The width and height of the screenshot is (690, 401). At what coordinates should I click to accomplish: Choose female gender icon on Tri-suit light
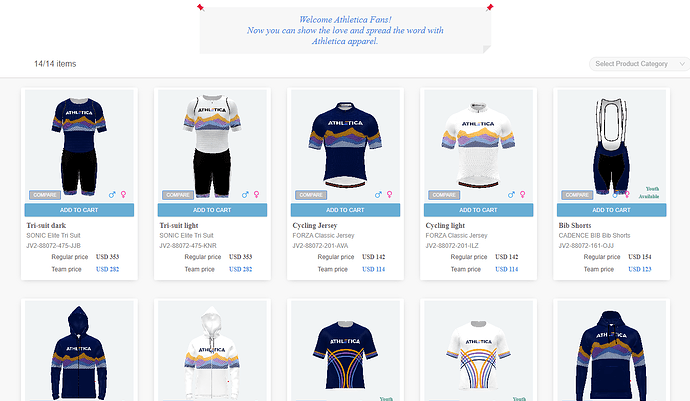[x=257, y=195]
